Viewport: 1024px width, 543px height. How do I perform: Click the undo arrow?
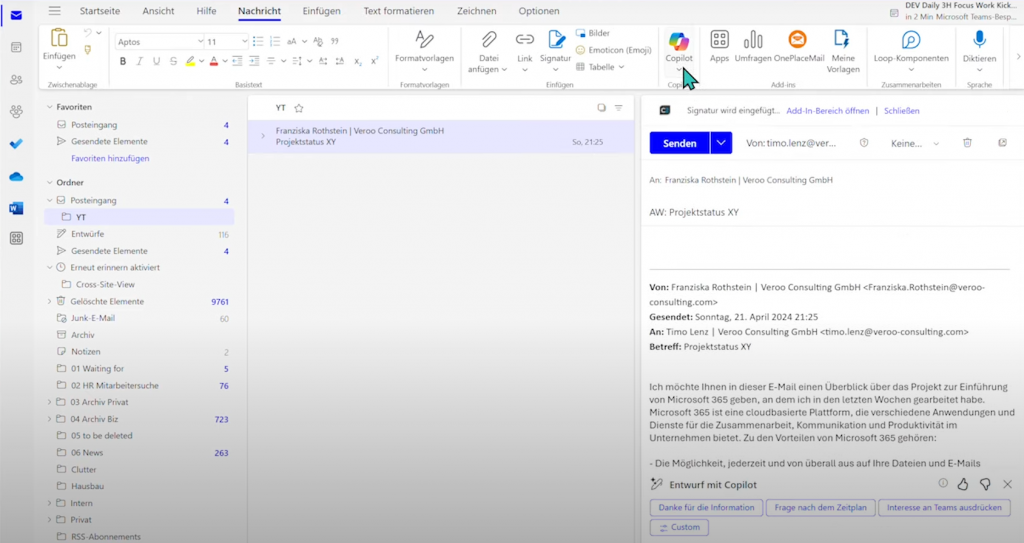pyautogui.click(x=88, y=32)
